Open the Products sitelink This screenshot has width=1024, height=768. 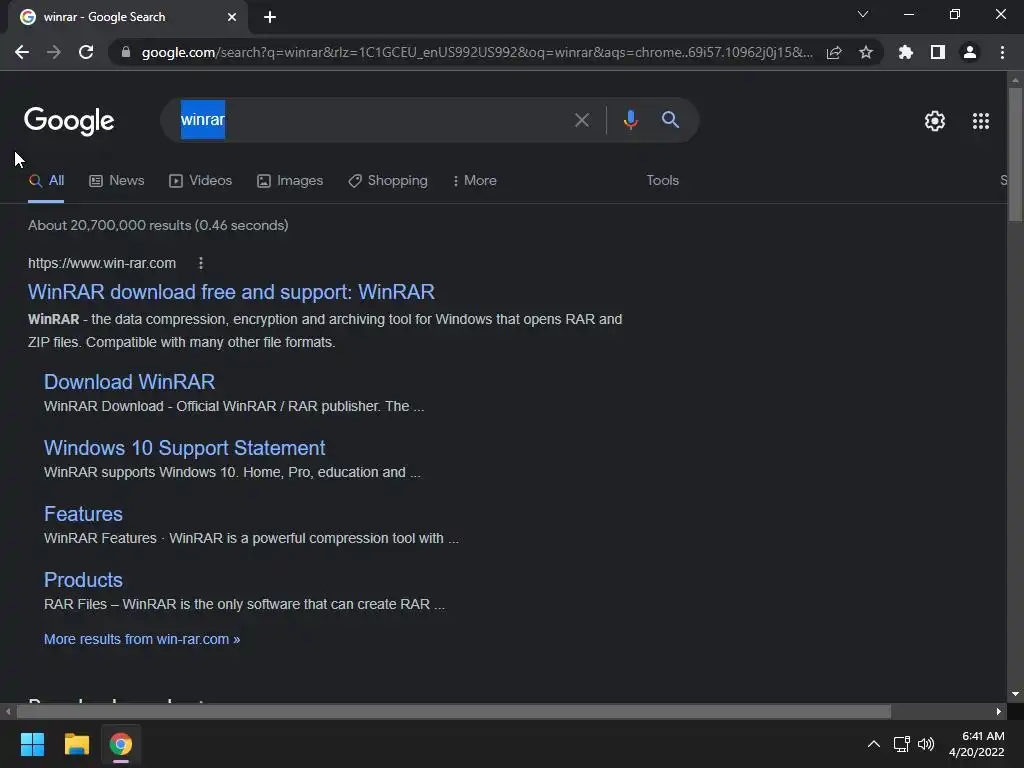(x=83, y=580)
